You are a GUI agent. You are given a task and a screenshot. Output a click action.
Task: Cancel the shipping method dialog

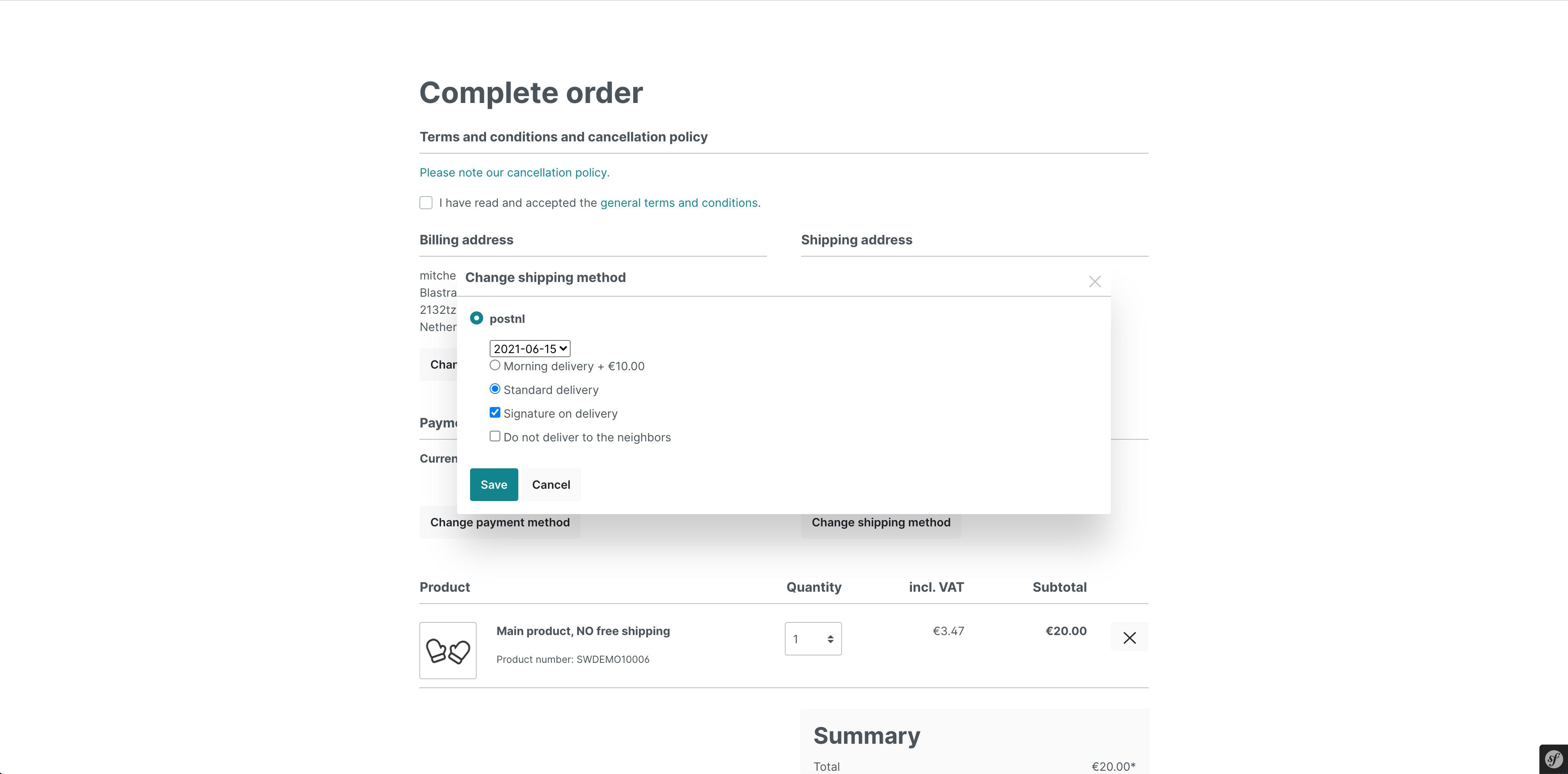point(551,484)
